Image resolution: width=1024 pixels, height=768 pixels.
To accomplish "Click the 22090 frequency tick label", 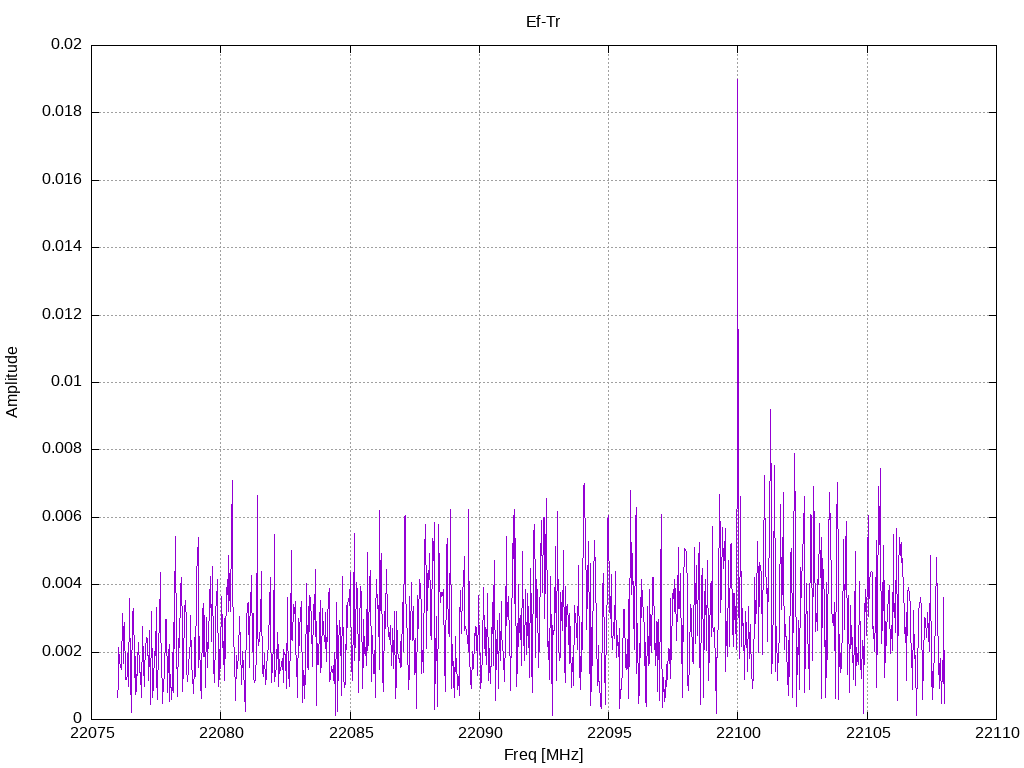I will point(479,734).
